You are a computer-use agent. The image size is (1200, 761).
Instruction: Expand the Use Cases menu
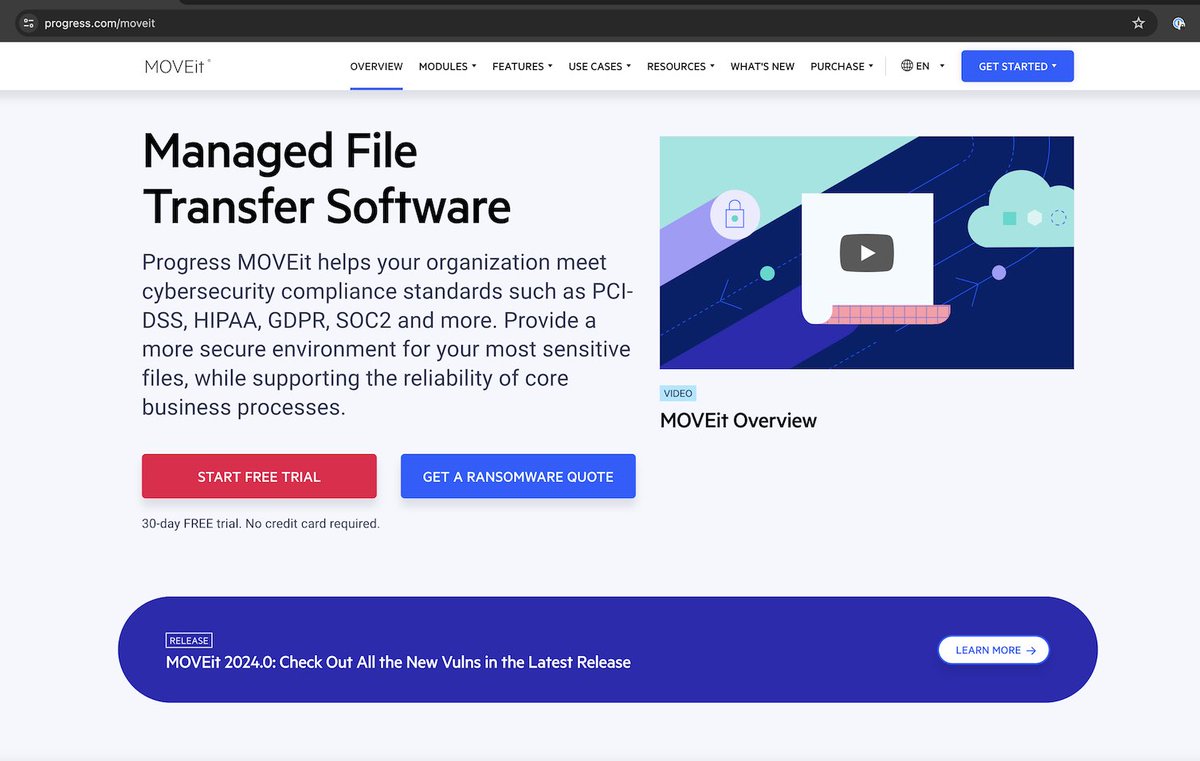click(x=600, y=66)
